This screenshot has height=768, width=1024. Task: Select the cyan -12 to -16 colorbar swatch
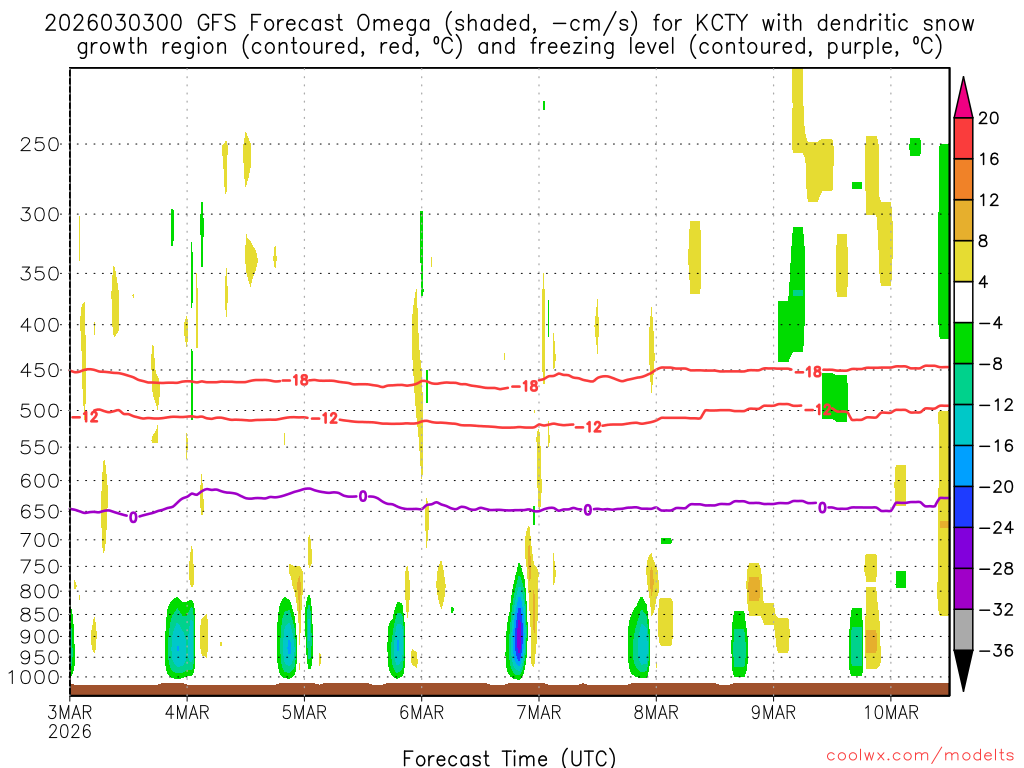coord(963,425)
